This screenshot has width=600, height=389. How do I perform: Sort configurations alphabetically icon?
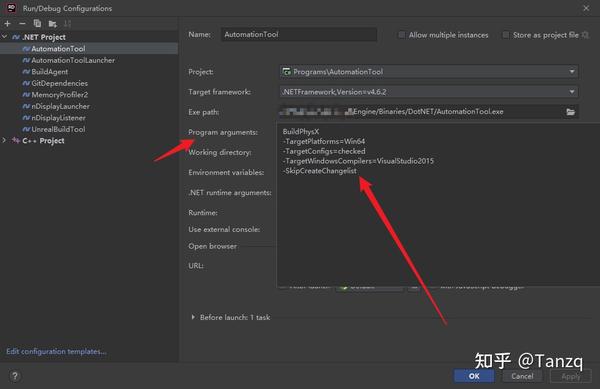tap(67, 24)
